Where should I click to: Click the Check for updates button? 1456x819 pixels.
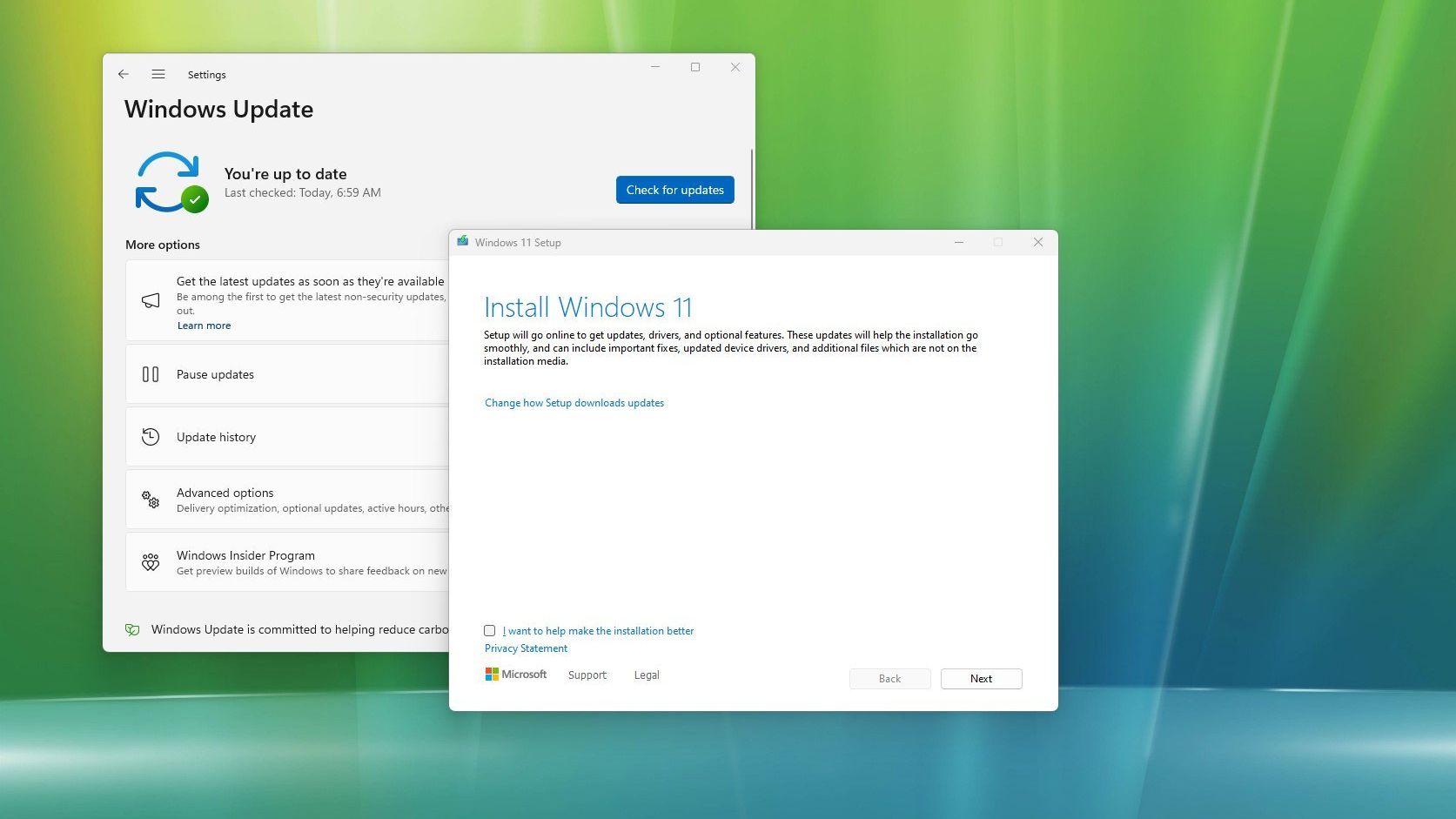point(675,190)
